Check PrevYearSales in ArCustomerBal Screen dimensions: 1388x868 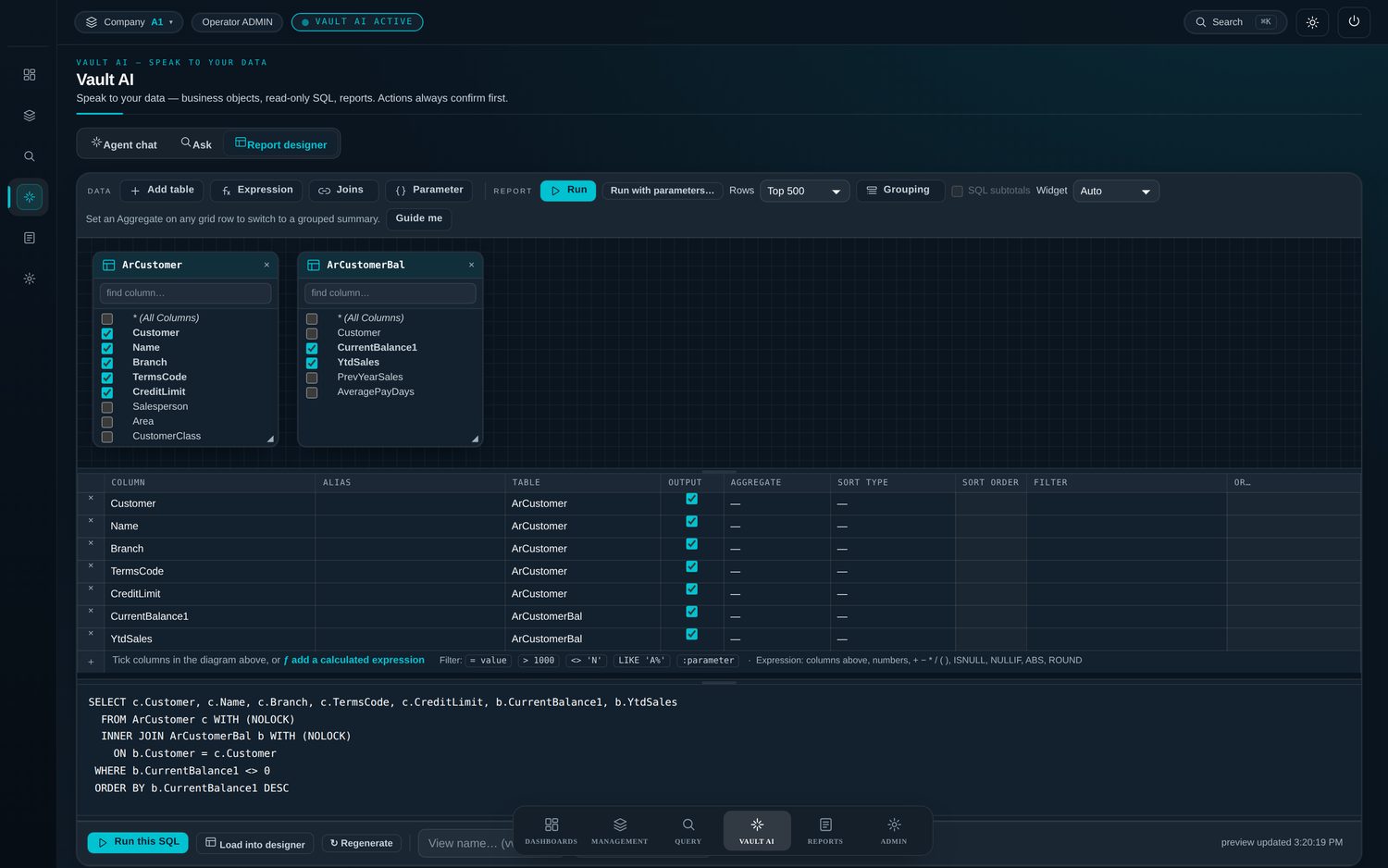point(312,378)
